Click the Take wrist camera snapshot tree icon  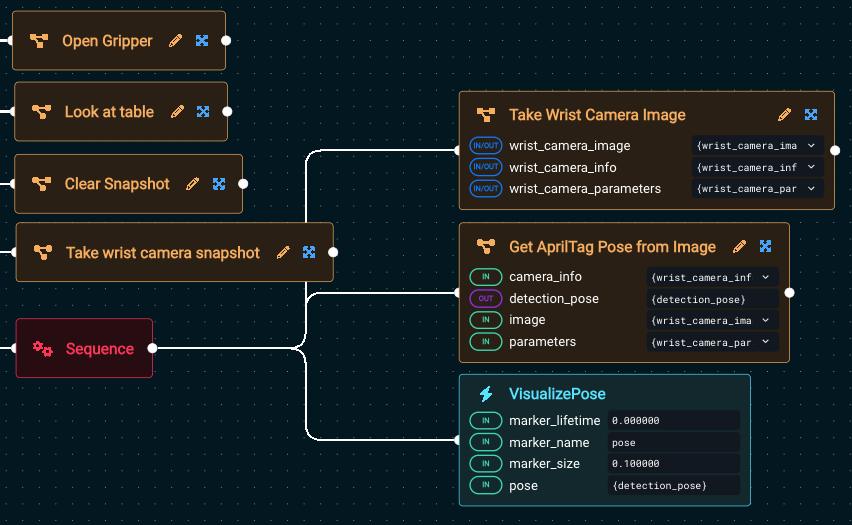43,252
